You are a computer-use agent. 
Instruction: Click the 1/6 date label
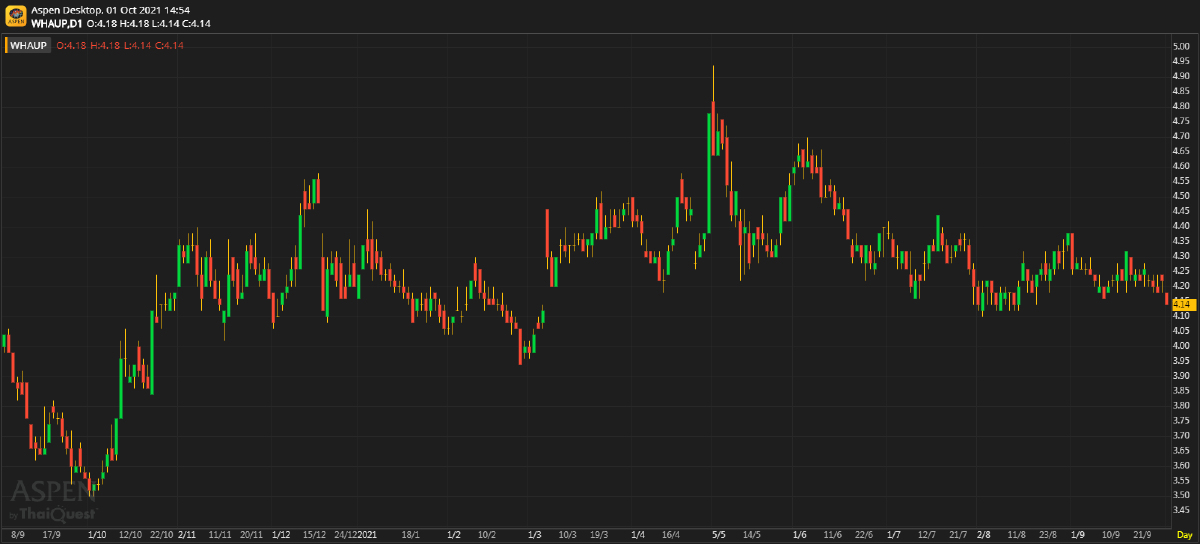point(799,536)
